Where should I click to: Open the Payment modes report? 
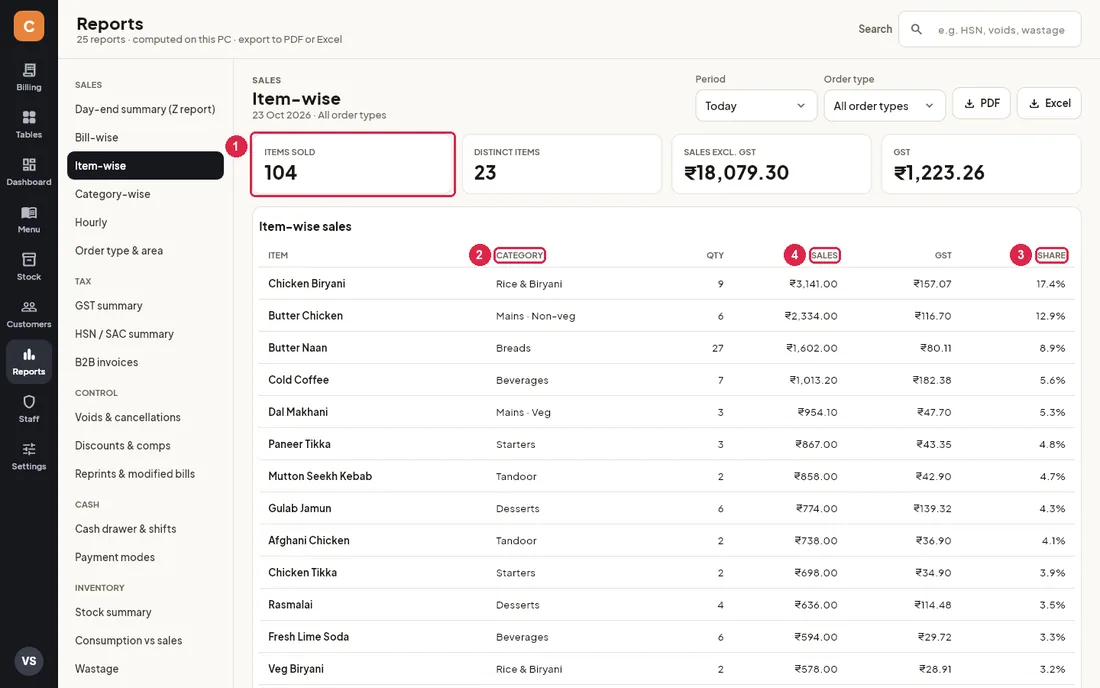tap(145, 557)
